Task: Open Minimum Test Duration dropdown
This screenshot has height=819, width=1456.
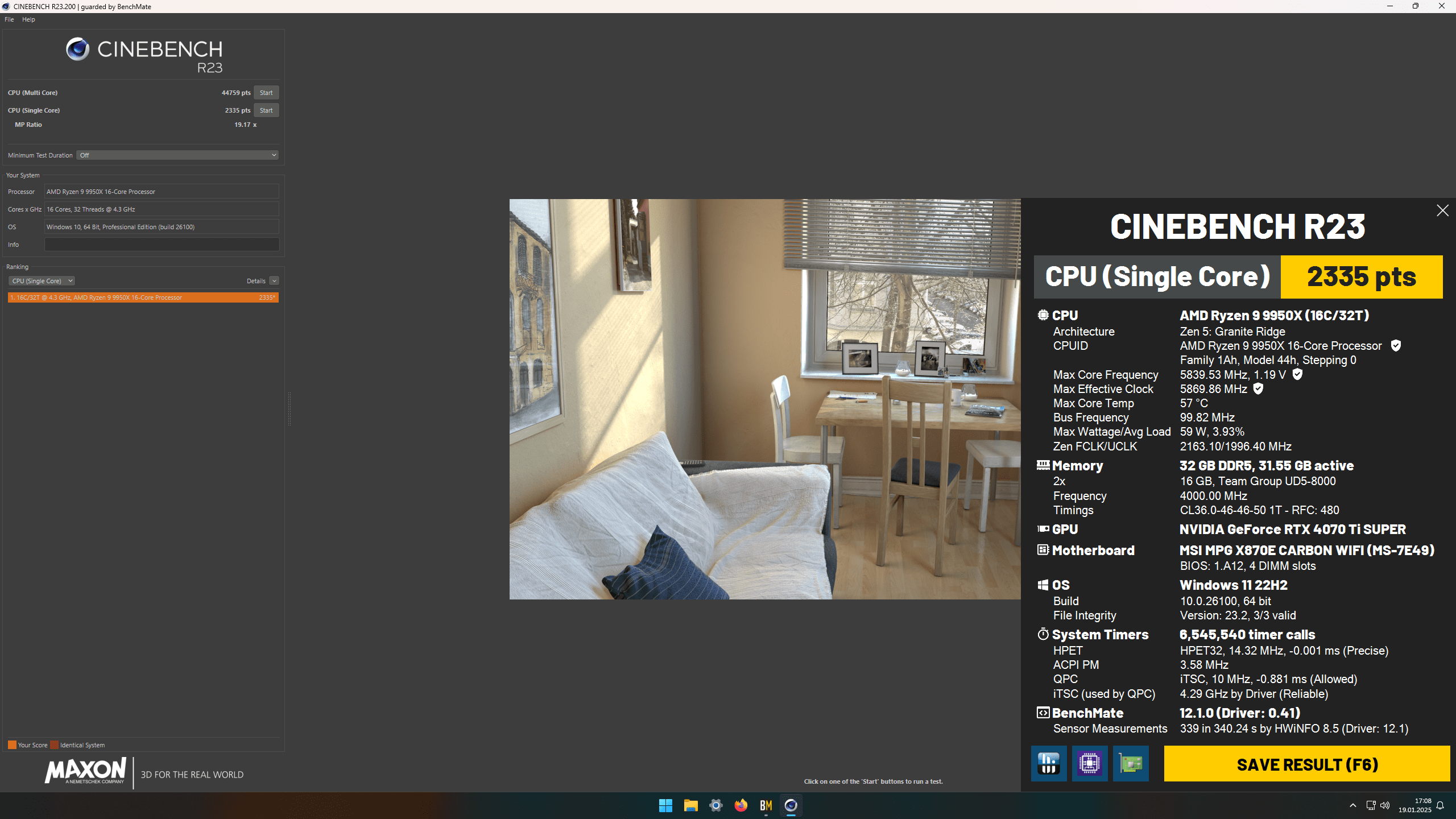Action: click(177, 155)
